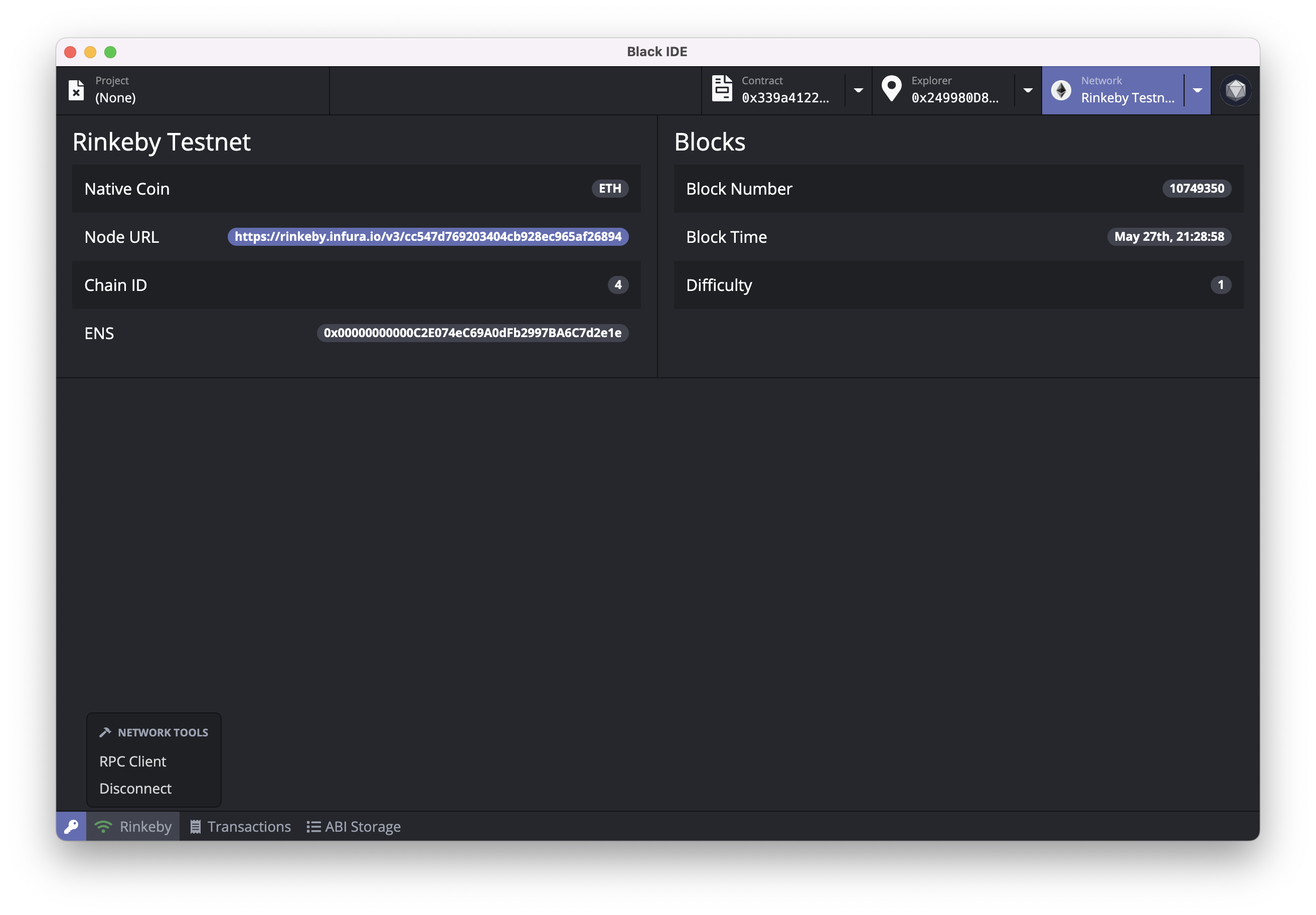The width and height of the screenshot is (1316, 915).
Task: Click the Infura Node URL link
Action: click(x=428, y=237)
